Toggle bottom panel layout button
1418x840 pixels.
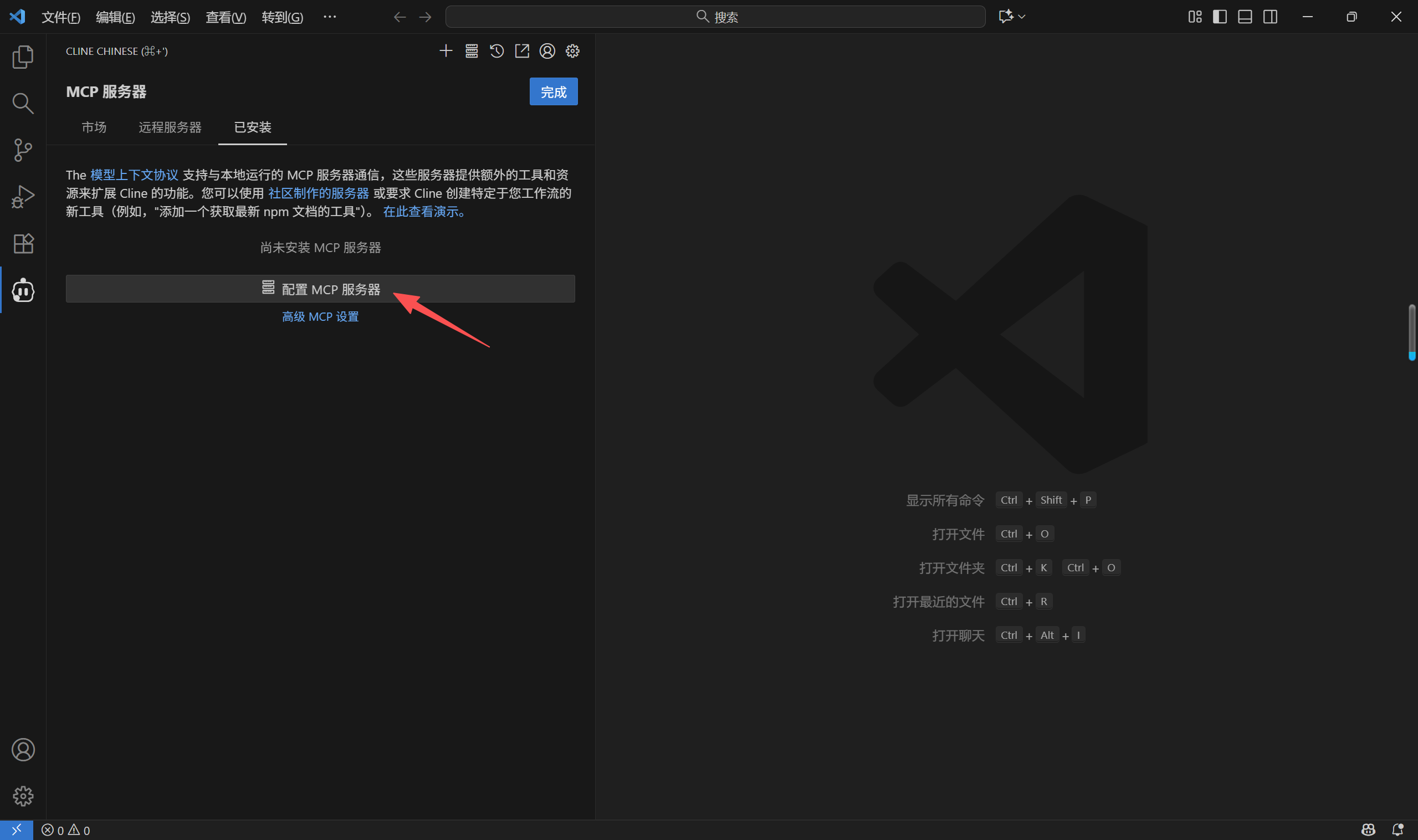(1245, 17)
